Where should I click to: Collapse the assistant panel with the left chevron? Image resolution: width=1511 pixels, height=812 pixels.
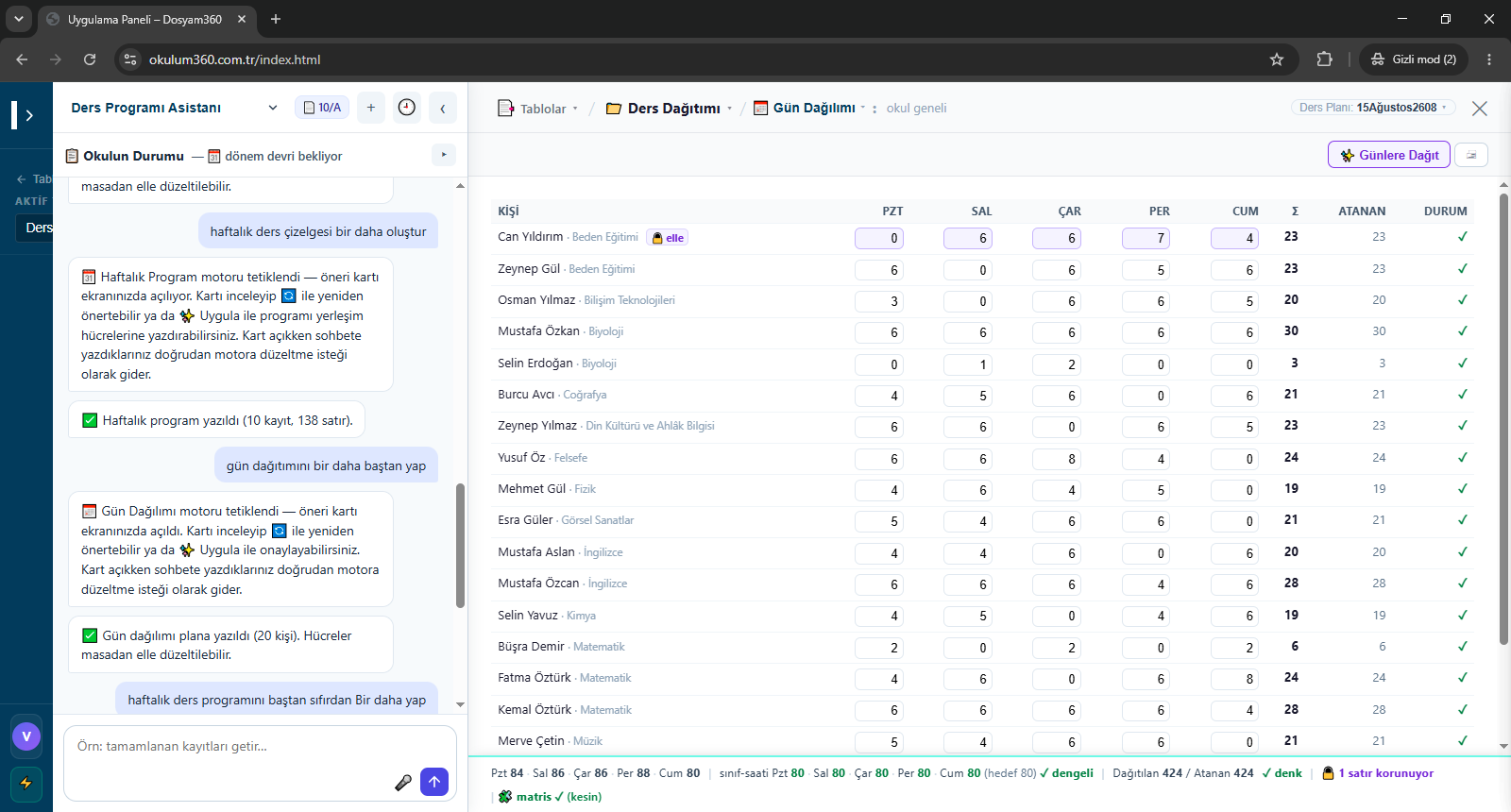point(443,108)
